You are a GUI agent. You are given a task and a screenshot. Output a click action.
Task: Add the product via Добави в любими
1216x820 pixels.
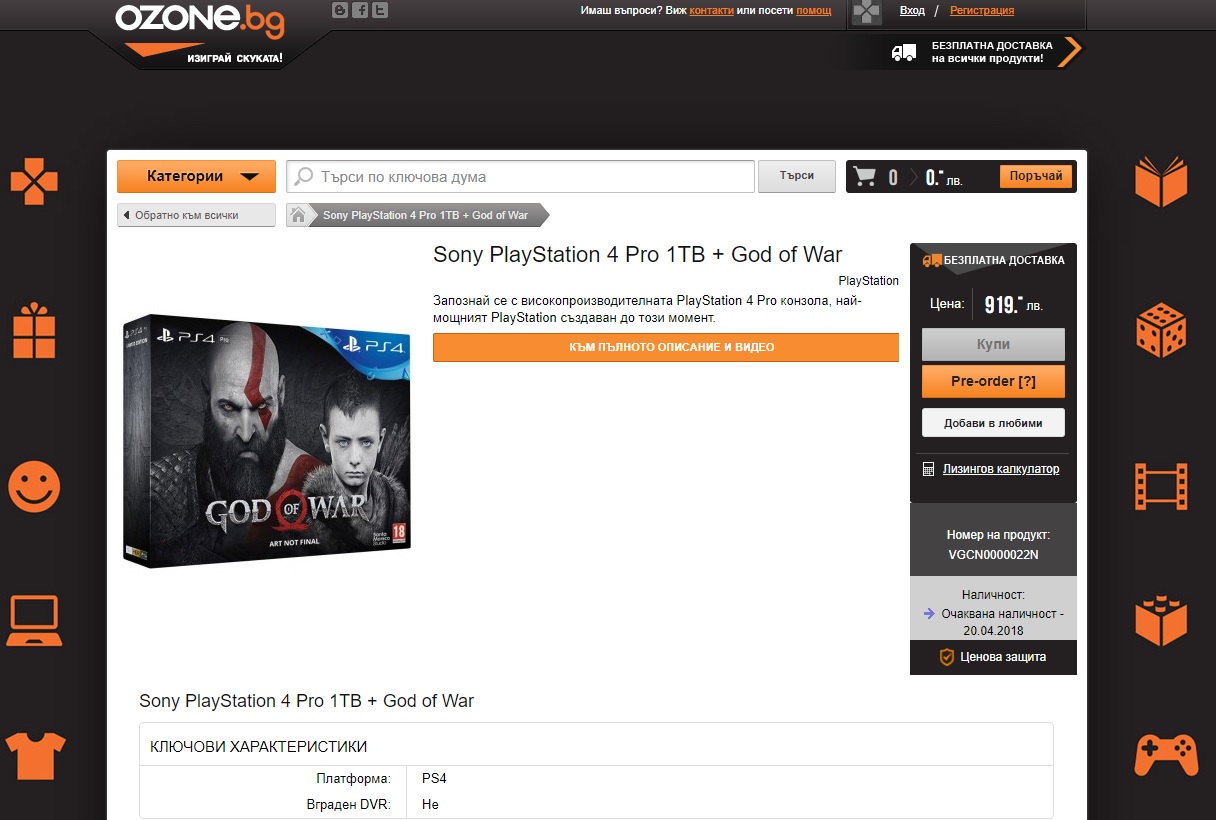click(993, 423)
